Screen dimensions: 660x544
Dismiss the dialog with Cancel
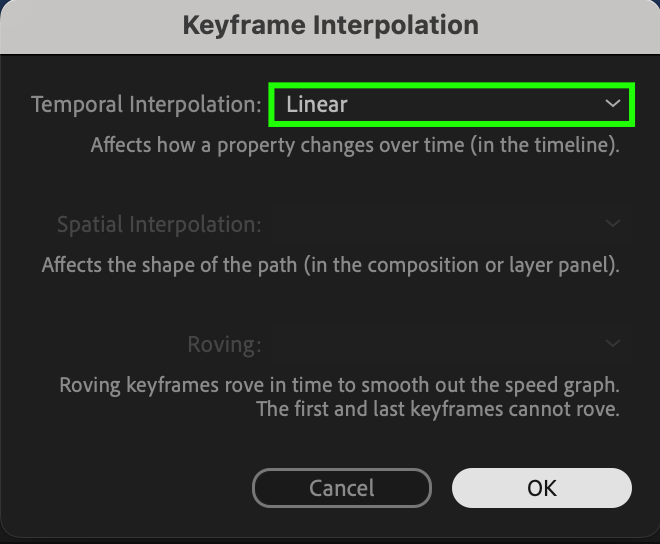coord(341,488)
